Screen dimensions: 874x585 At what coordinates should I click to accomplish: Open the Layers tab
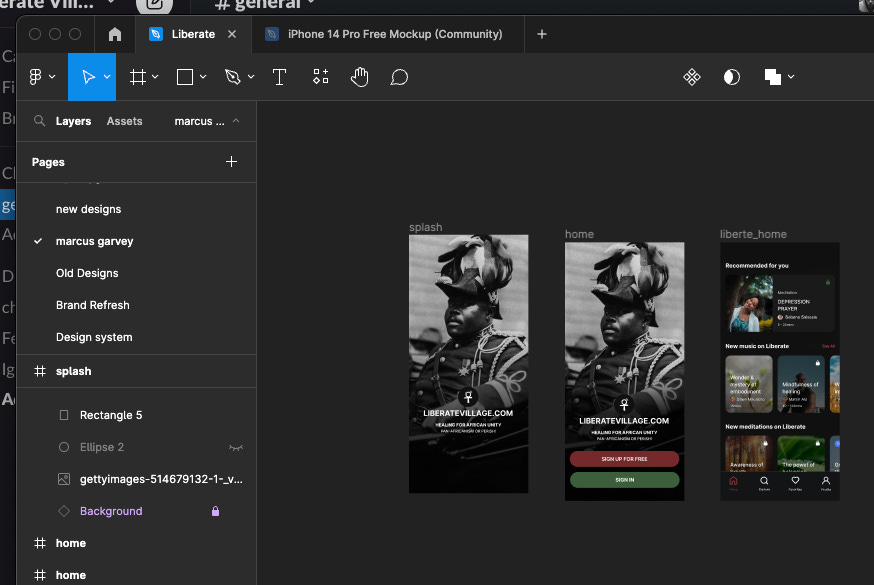tap(73, 121)
